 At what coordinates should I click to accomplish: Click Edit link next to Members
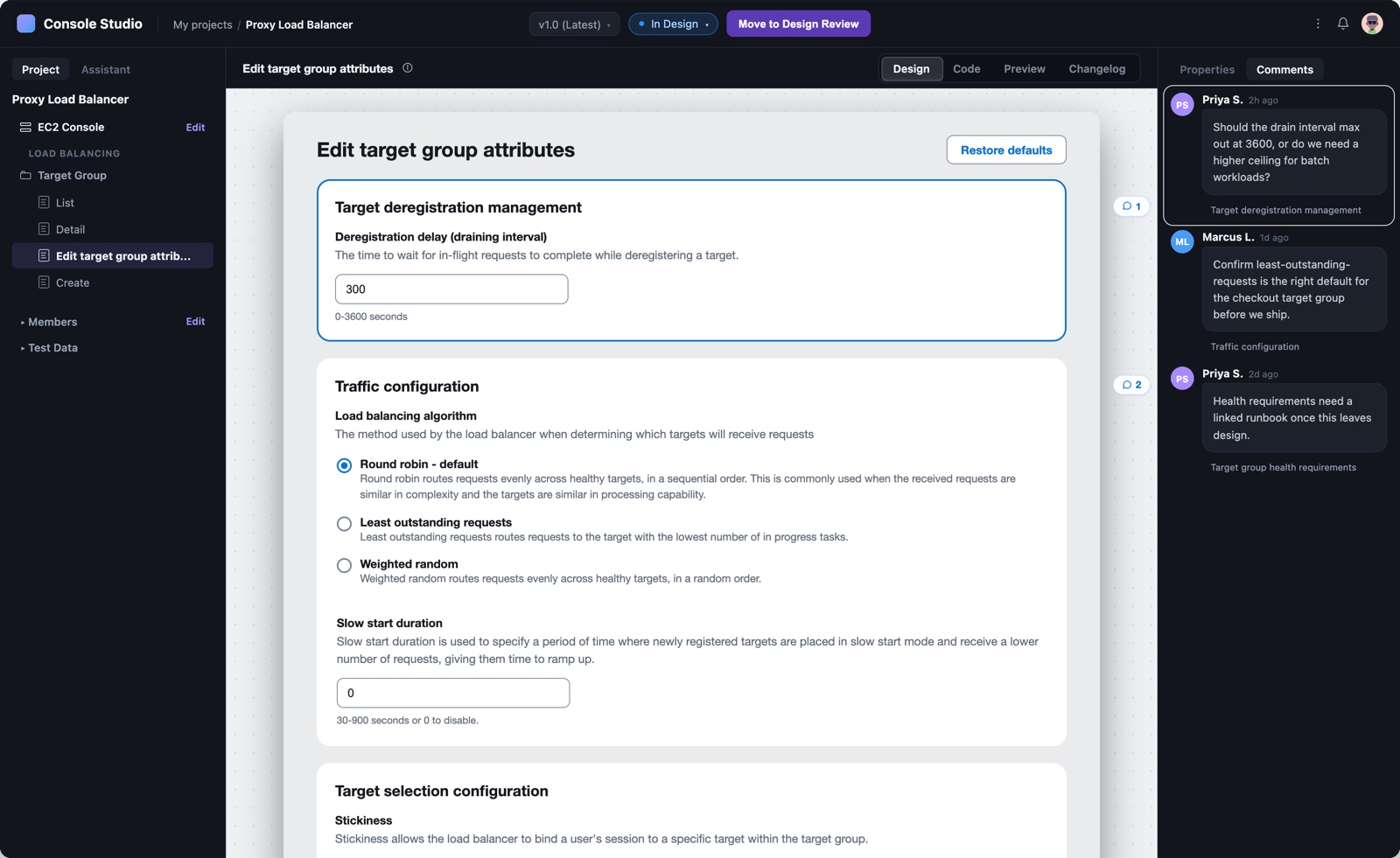[195, 321]
